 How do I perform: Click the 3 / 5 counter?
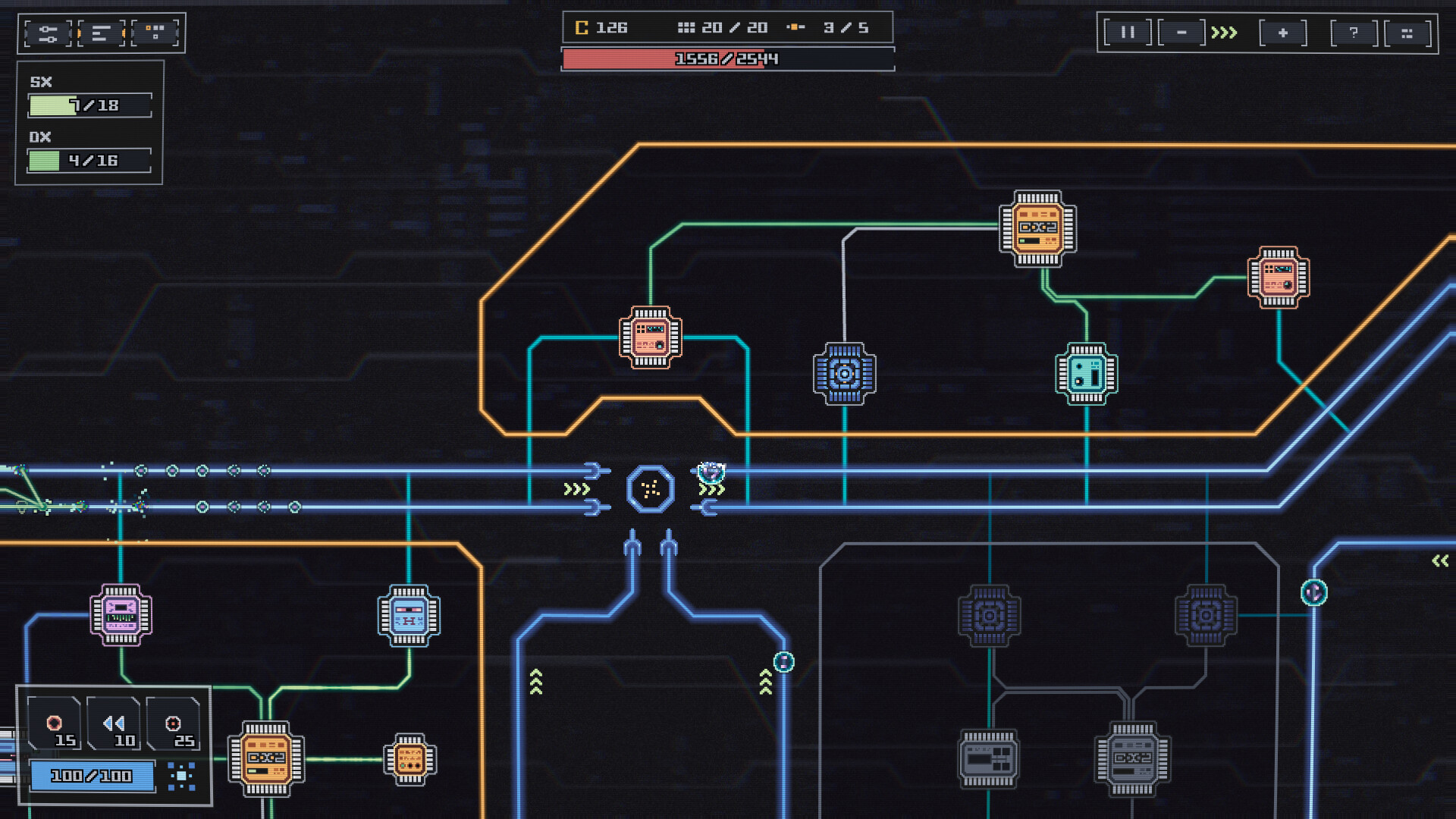coord(828,28)
